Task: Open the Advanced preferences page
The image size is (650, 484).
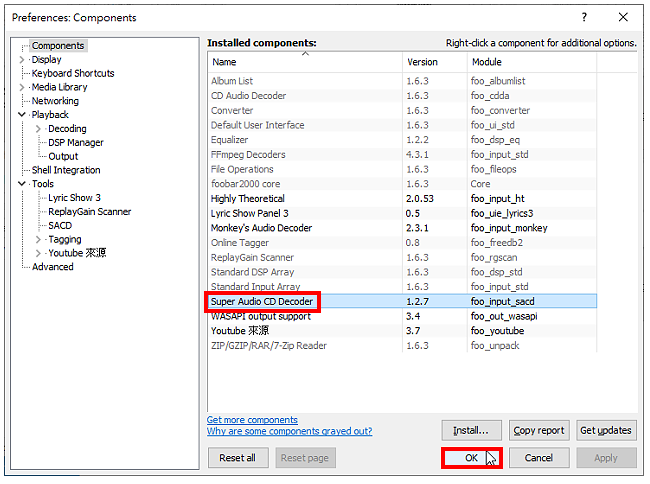Action: point(53,267)
